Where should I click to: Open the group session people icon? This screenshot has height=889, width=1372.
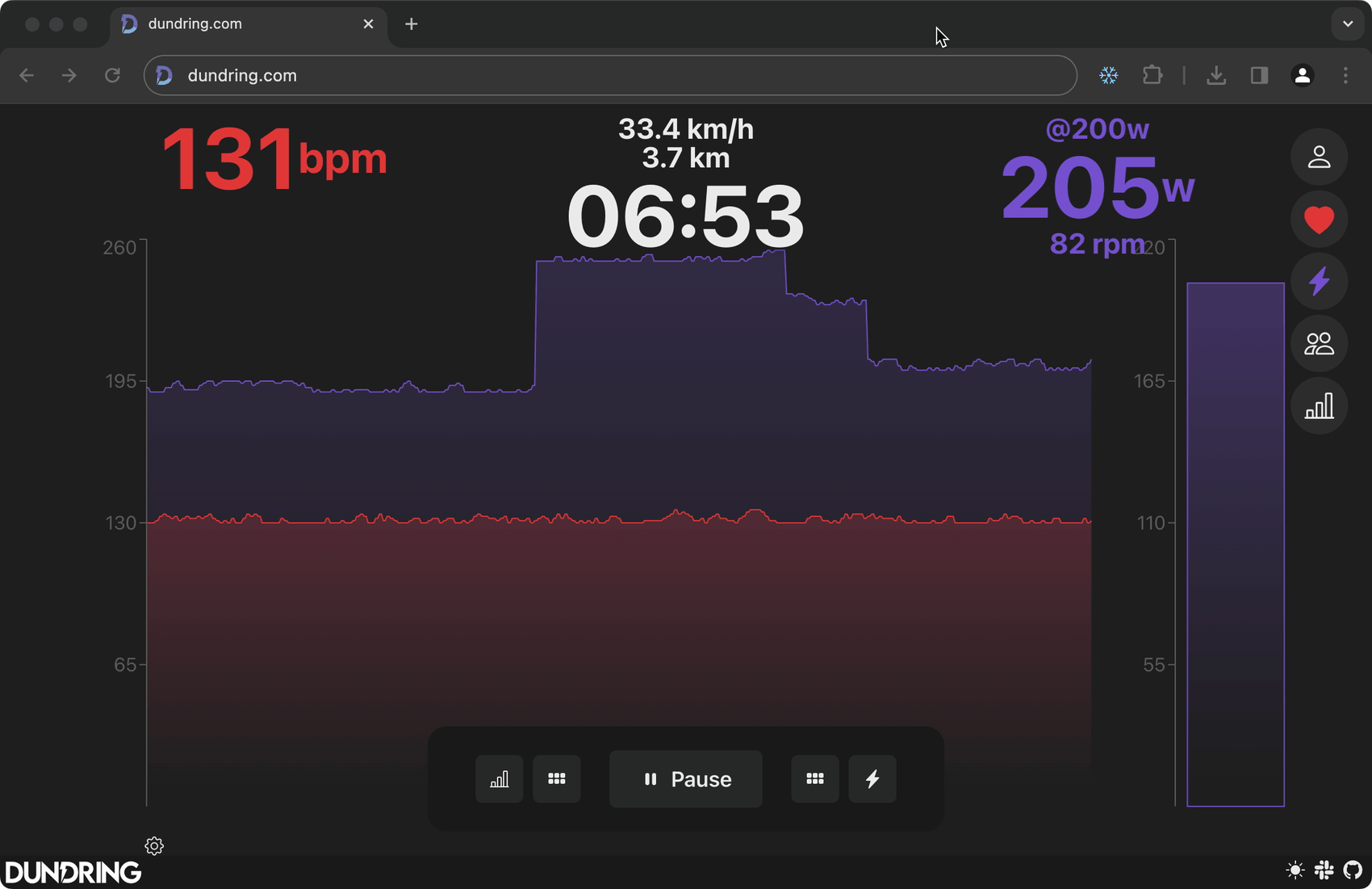(1319, 344)
